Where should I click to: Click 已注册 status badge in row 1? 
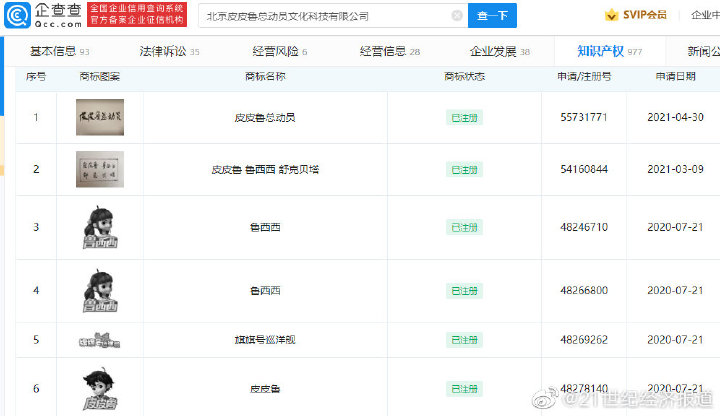point(464,118)
